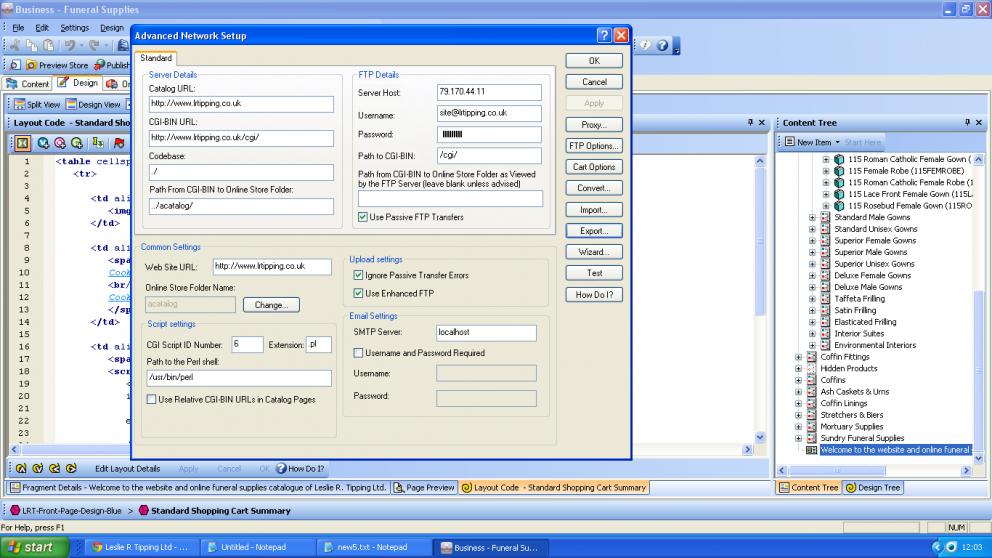Click the help question mark icon in dialog title
The height and width of the screenshot is (558, 992).
[604, 35]
